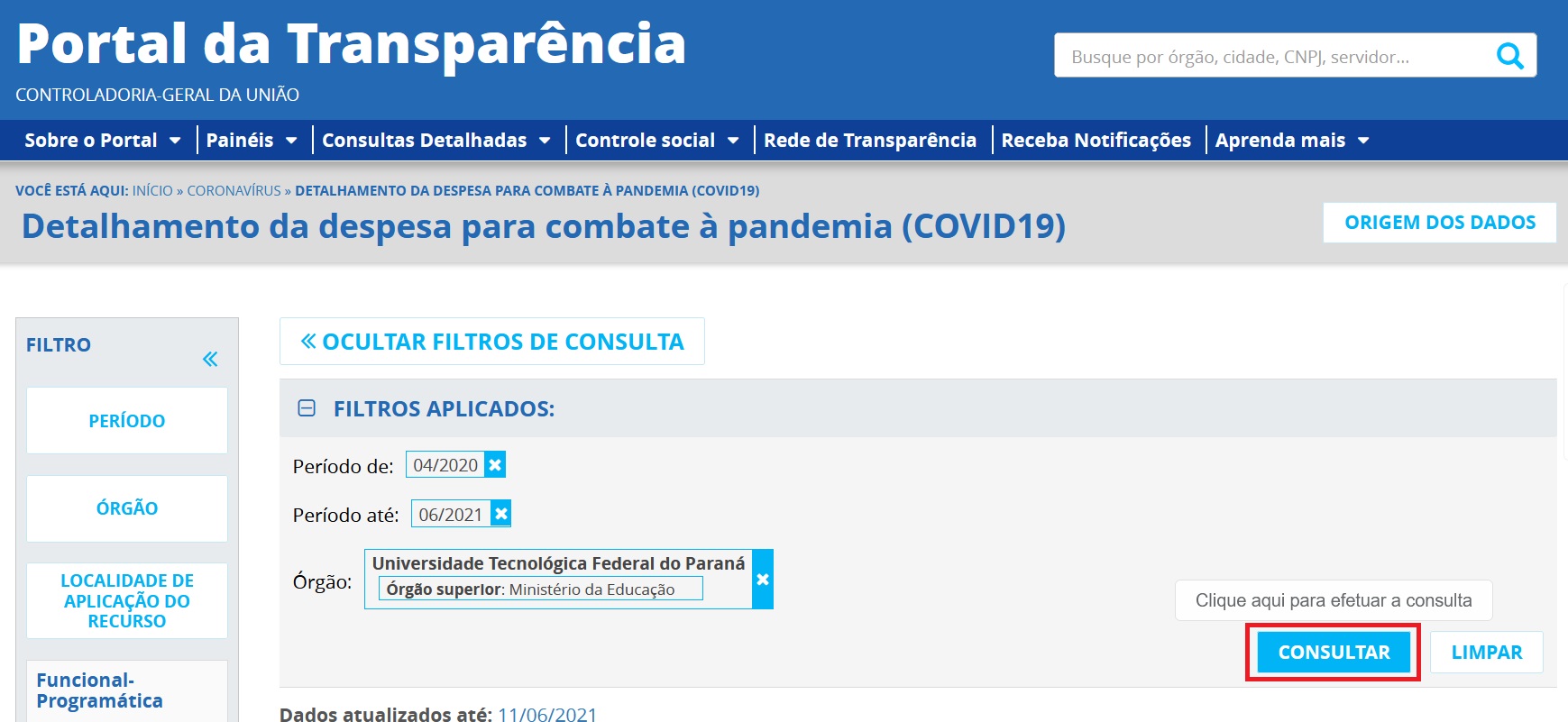The image size is (1568, 722).
Task: Hide the query filters panel
Action: click(492, 342)
